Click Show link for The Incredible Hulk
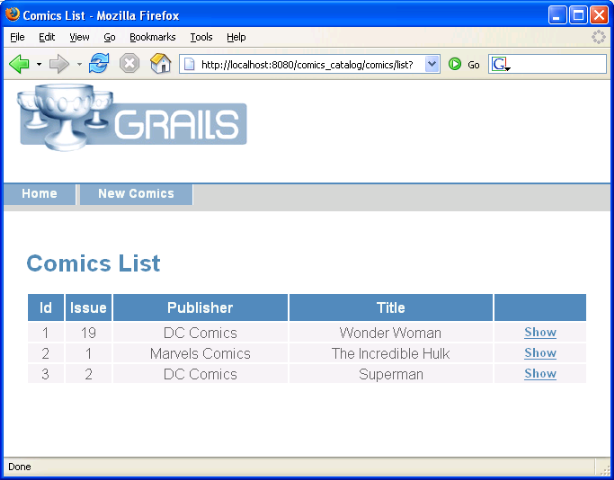 (540, 353)
